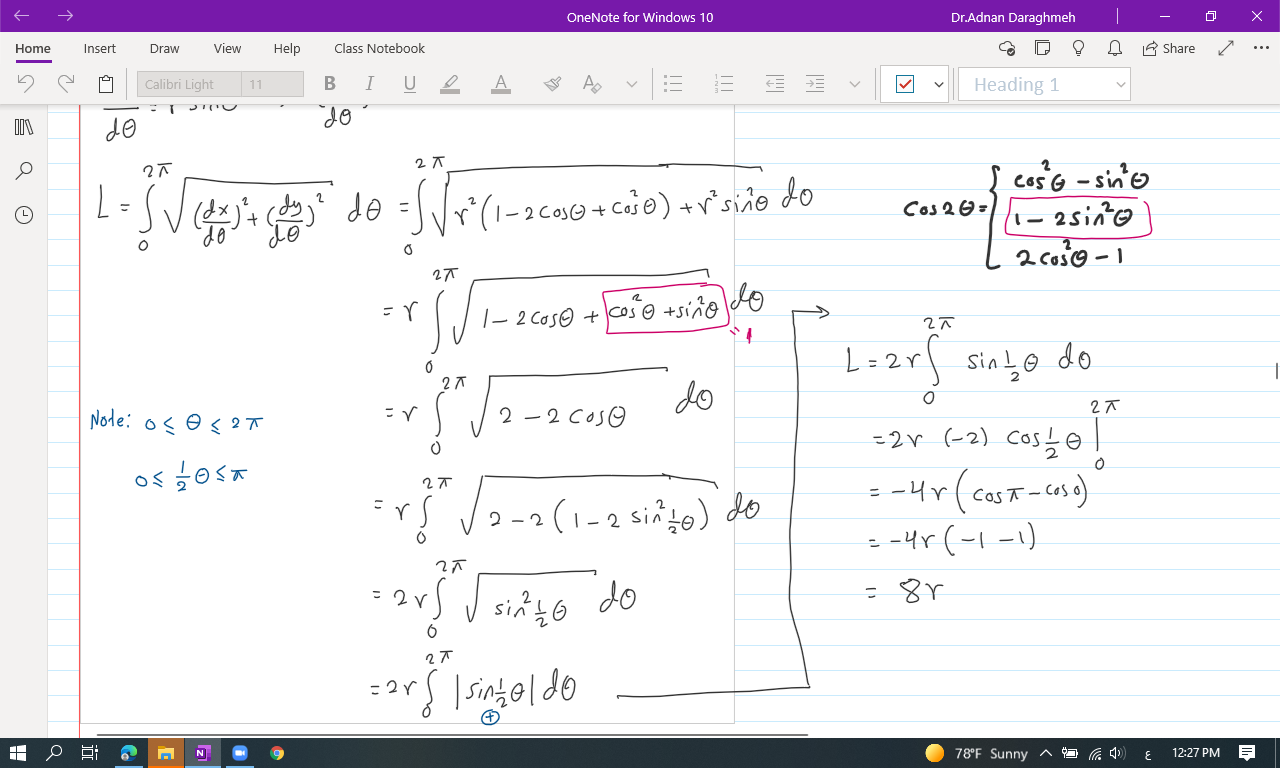Screen dimensions: 1280x768
Task: Open the Draw tab
Action: [164, 48]
